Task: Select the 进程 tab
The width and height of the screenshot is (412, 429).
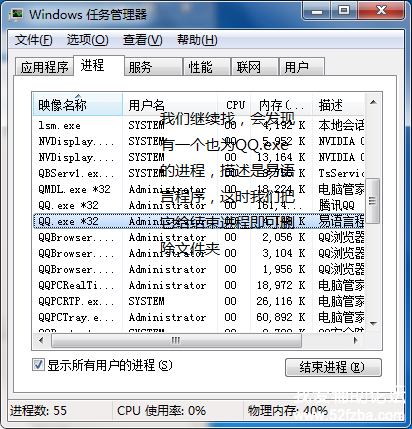Action: (x=99, y=65)
